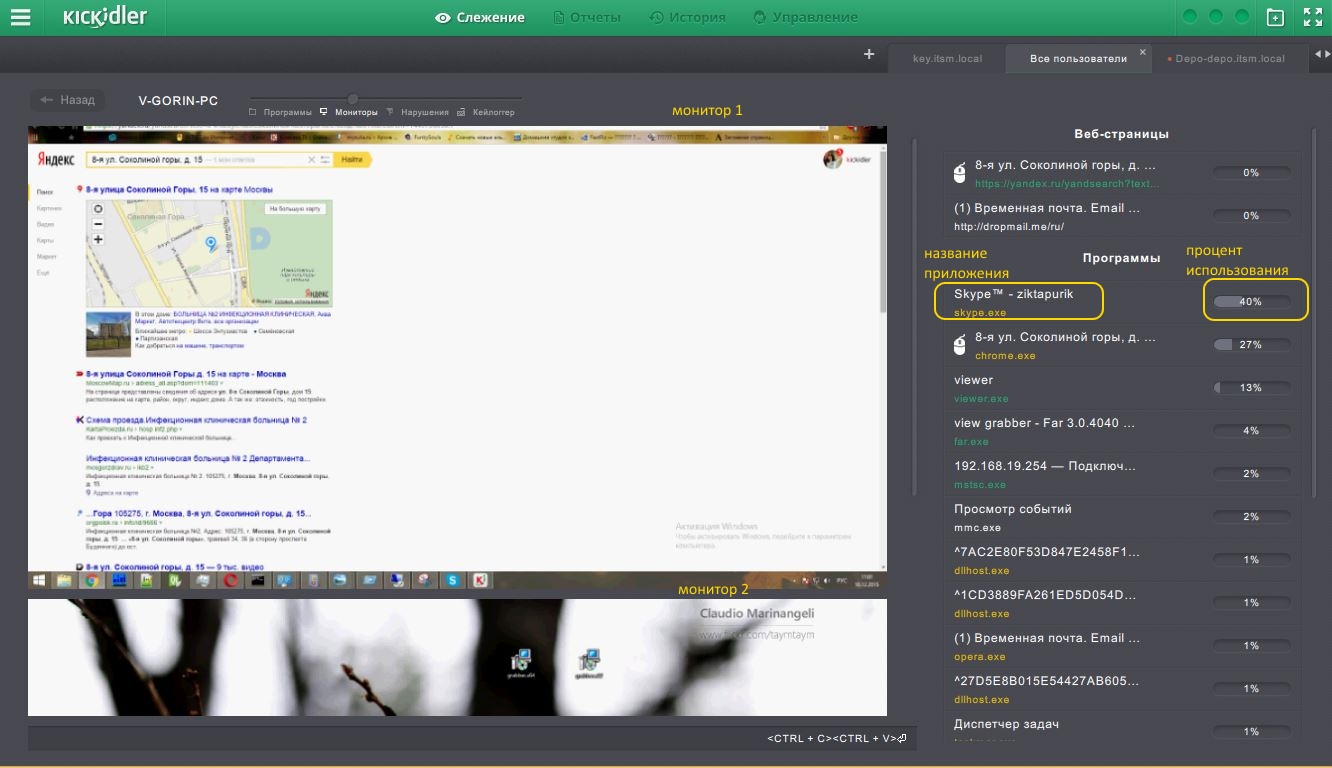Click the add-window icon in header
The image size is (1332, 768).
pos(1275,17)
